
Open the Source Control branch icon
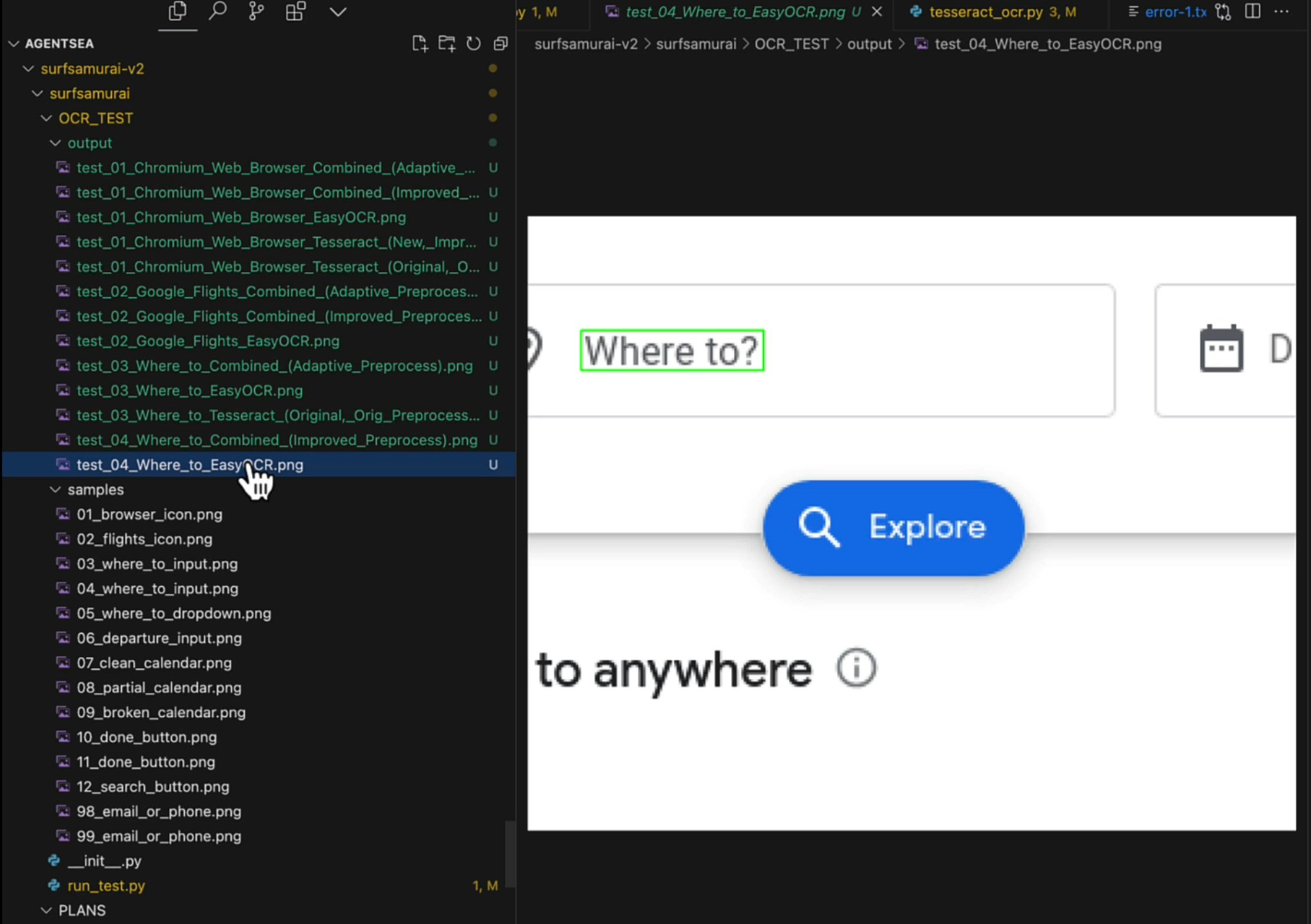tap(256, 11)
